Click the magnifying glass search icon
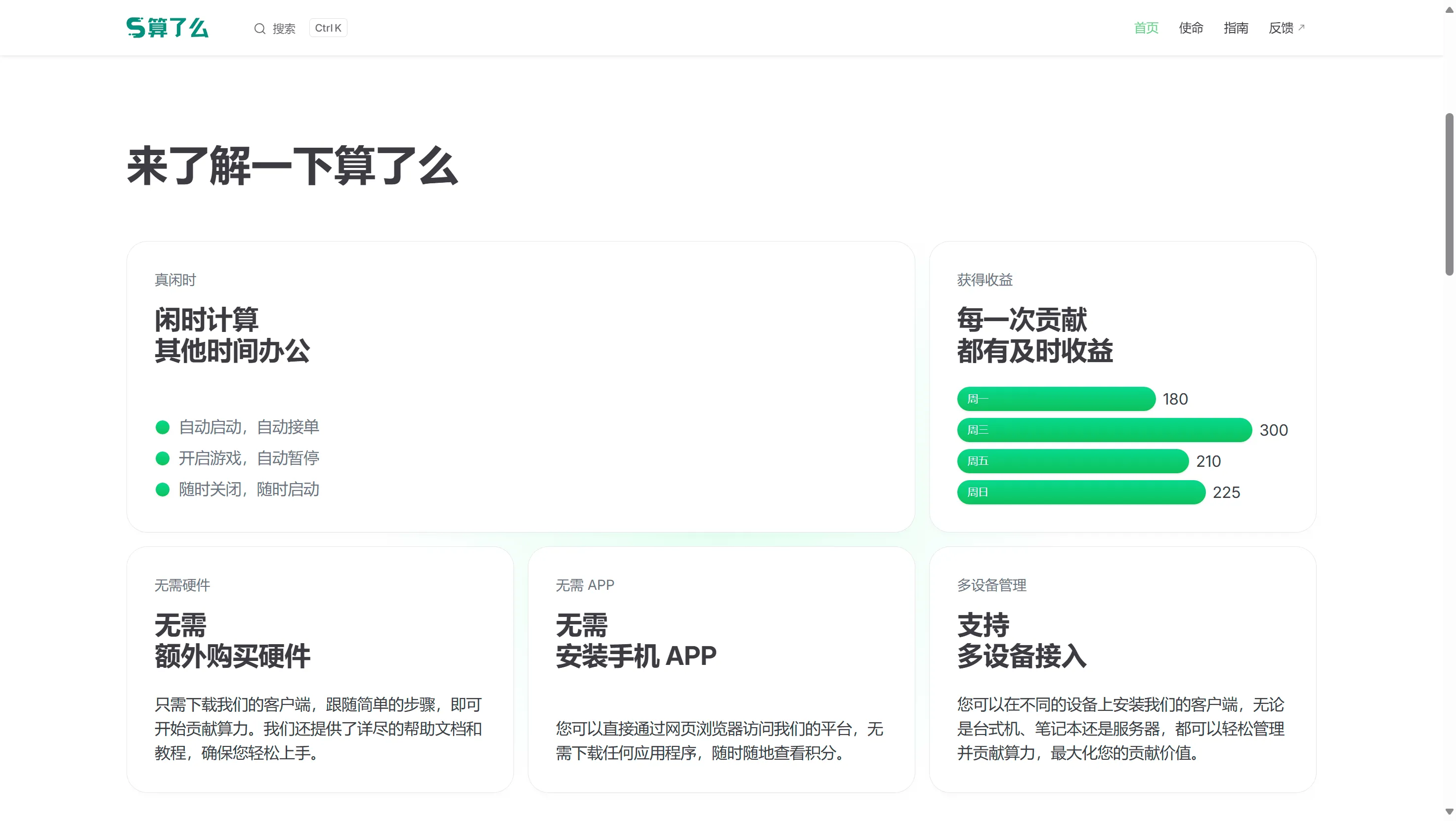1456x821 pixels. 260,28
